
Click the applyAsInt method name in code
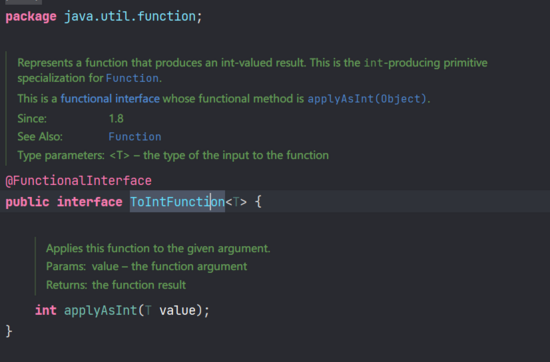100,311
